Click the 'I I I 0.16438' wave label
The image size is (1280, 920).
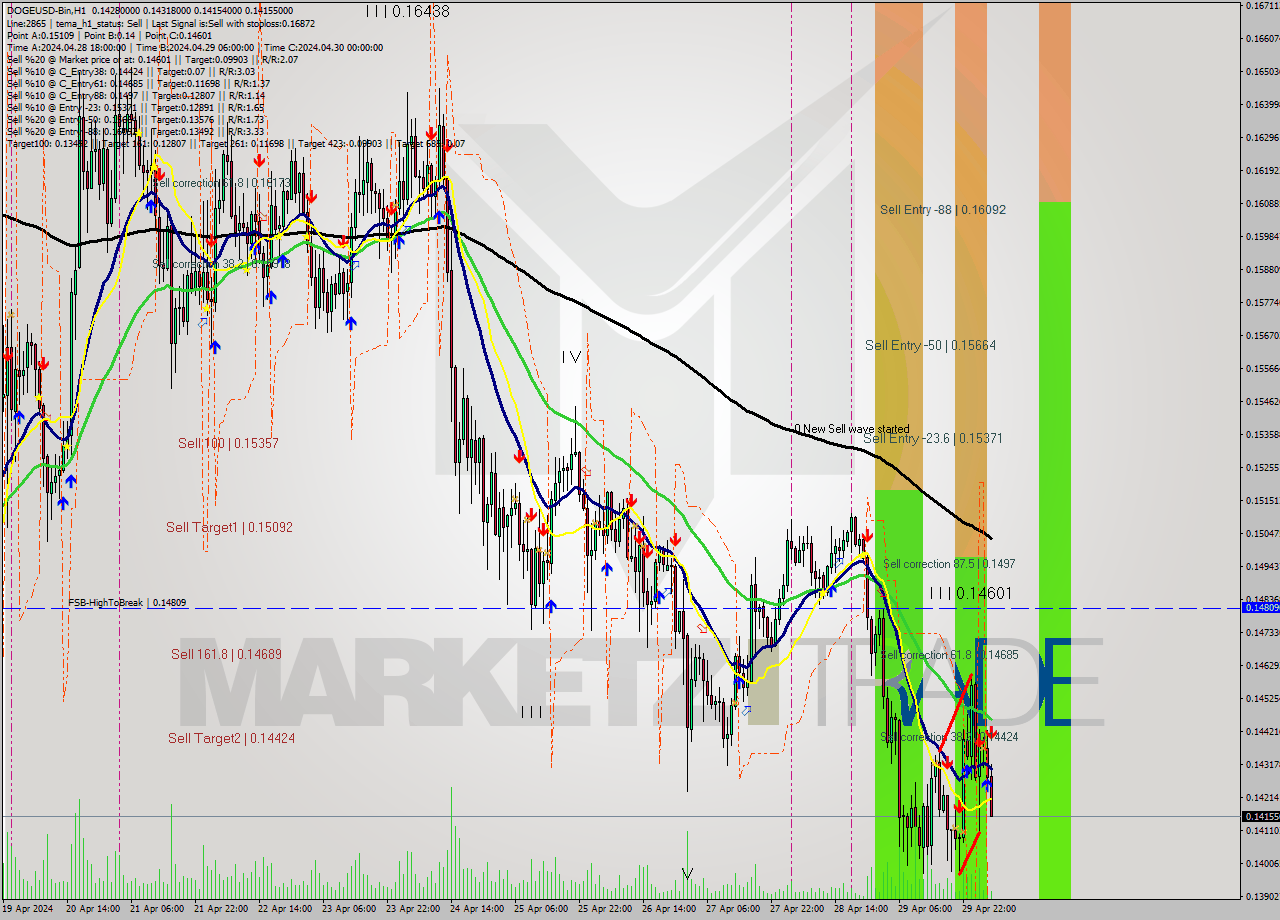[x=407, y=11]
